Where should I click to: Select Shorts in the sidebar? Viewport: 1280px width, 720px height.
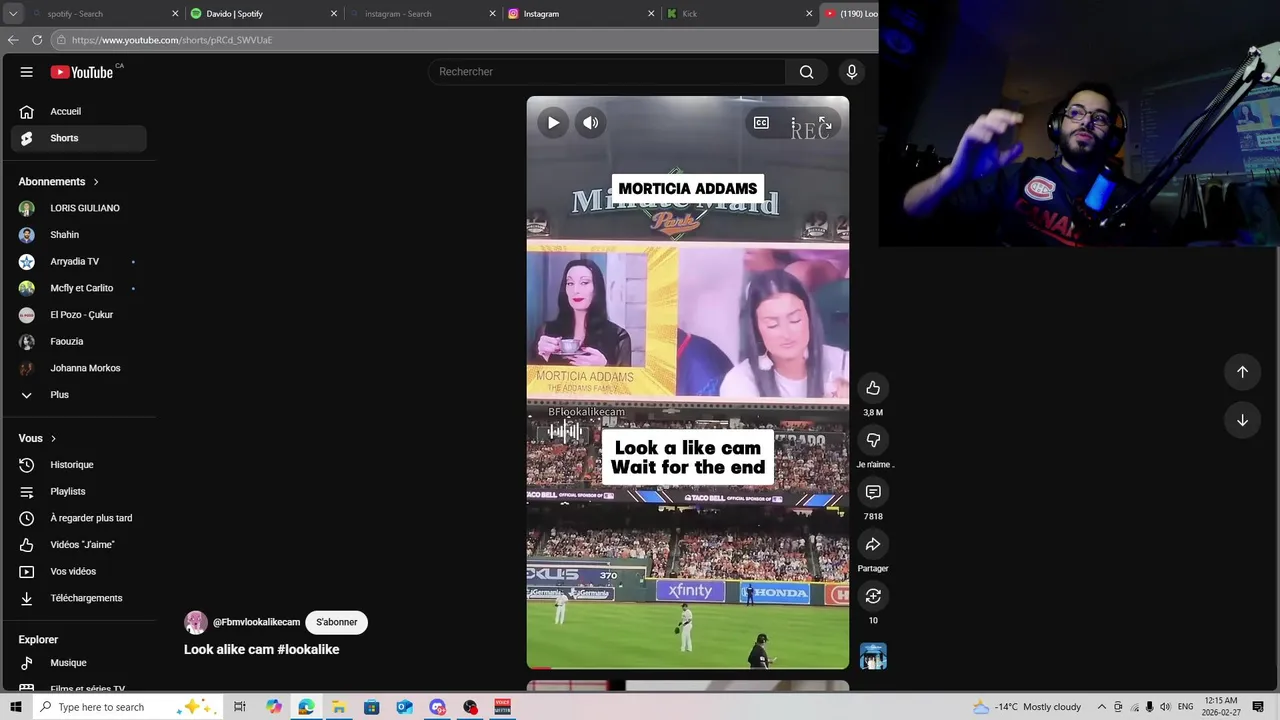point(79,138)
